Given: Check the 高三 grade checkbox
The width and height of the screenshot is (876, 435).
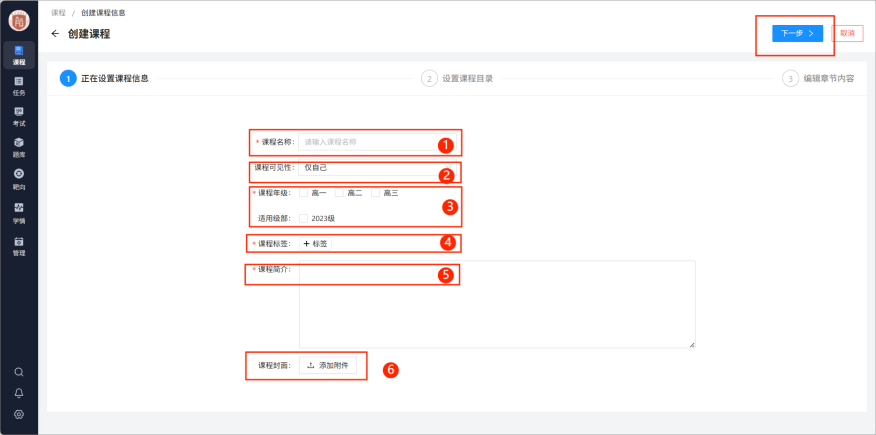Looking at the screenshot, I should tap(375, 193).
